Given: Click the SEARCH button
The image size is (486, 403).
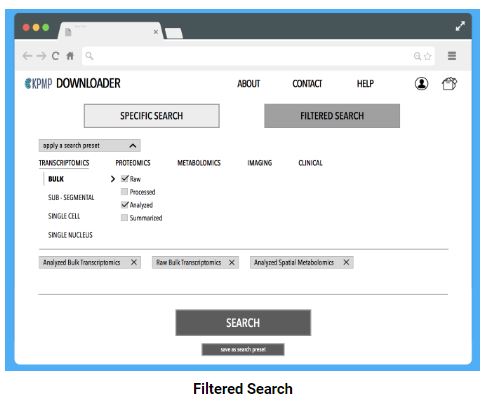Looking at the screenshot, I should coord(243,323).
